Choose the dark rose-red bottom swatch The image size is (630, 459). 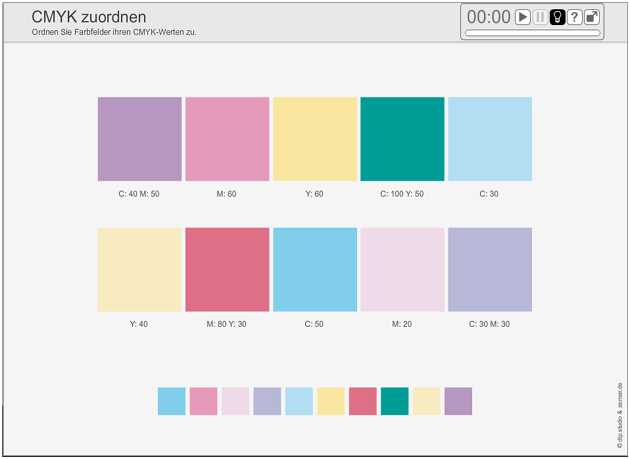(362, 401)
